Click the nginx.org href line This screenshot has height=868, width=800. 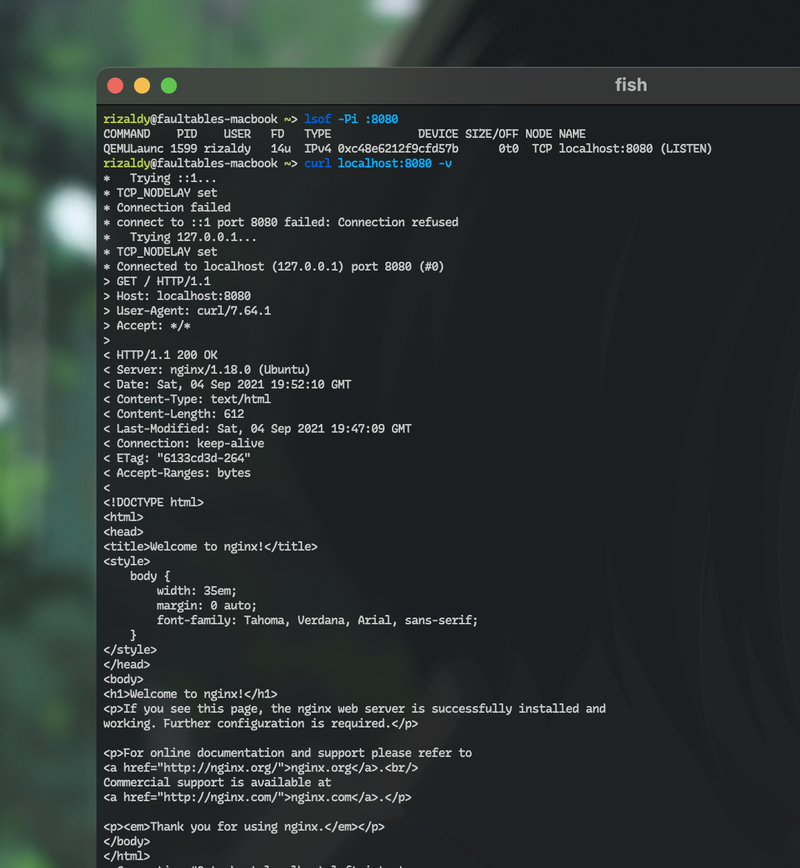click(x=261, y=768)
